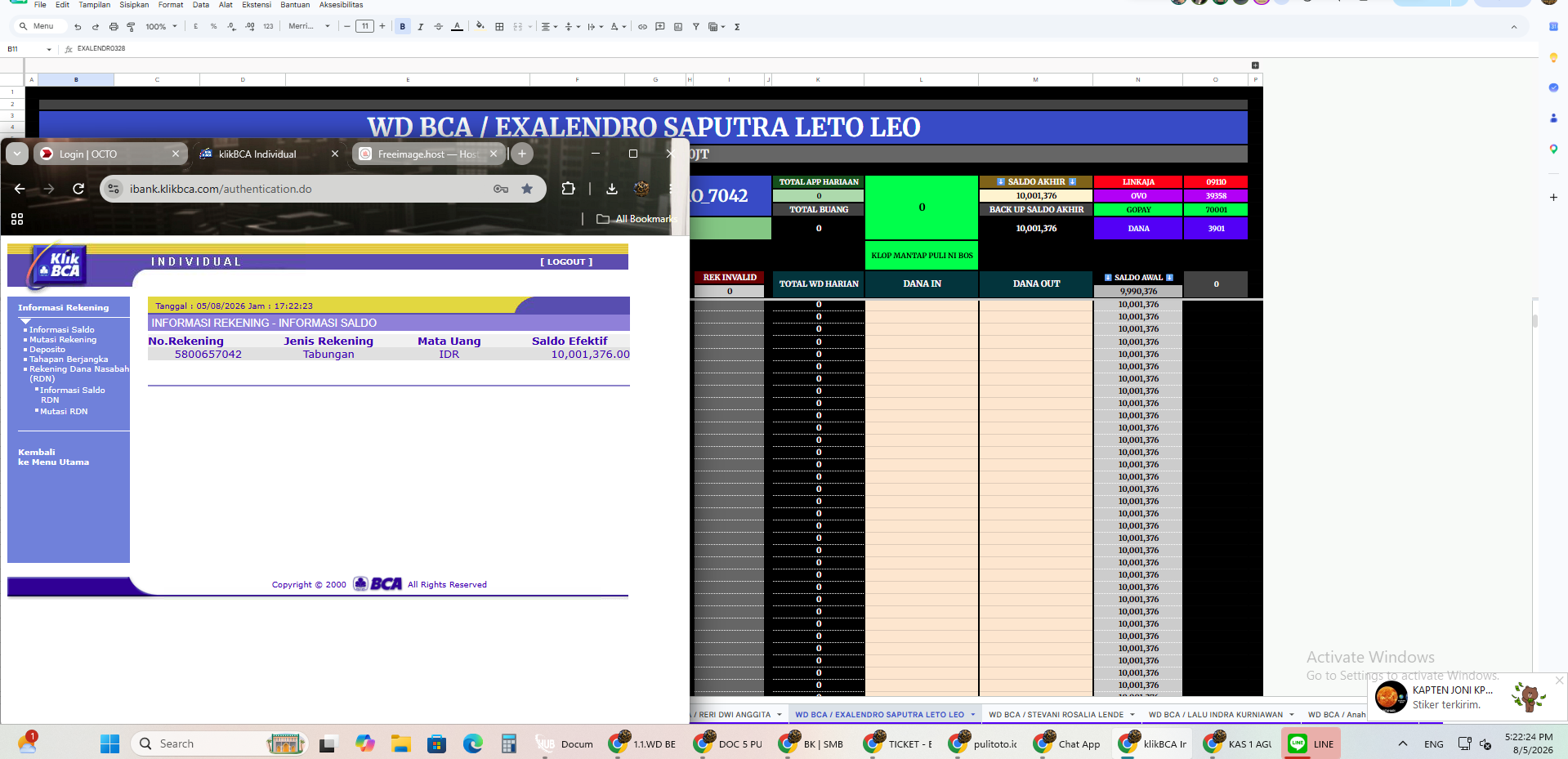Screen dimensions: 1568x759
Task: Search menus in the Menu box
Action: (x=38, y=27)
